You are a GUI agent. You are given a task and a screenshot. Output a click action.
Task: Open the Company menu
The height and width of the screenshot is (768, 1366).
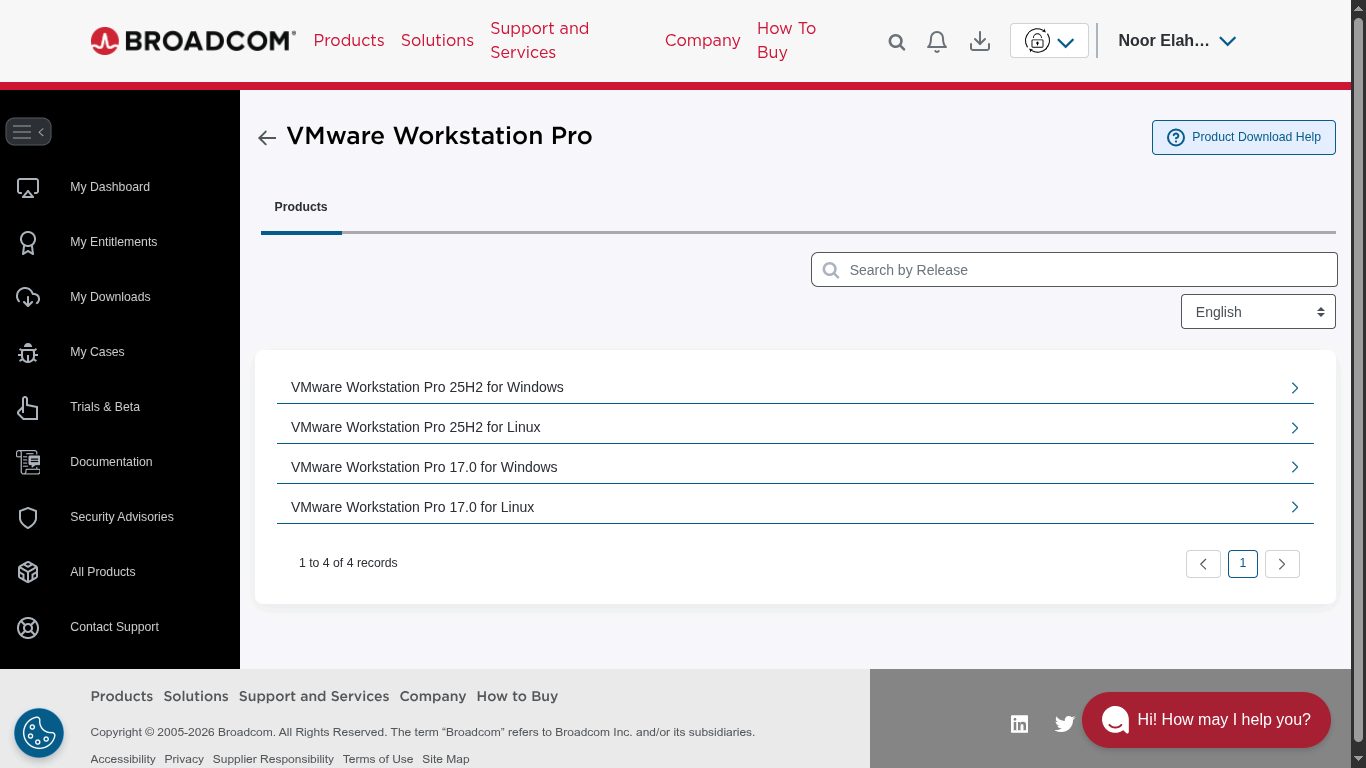tap(702, 41)
